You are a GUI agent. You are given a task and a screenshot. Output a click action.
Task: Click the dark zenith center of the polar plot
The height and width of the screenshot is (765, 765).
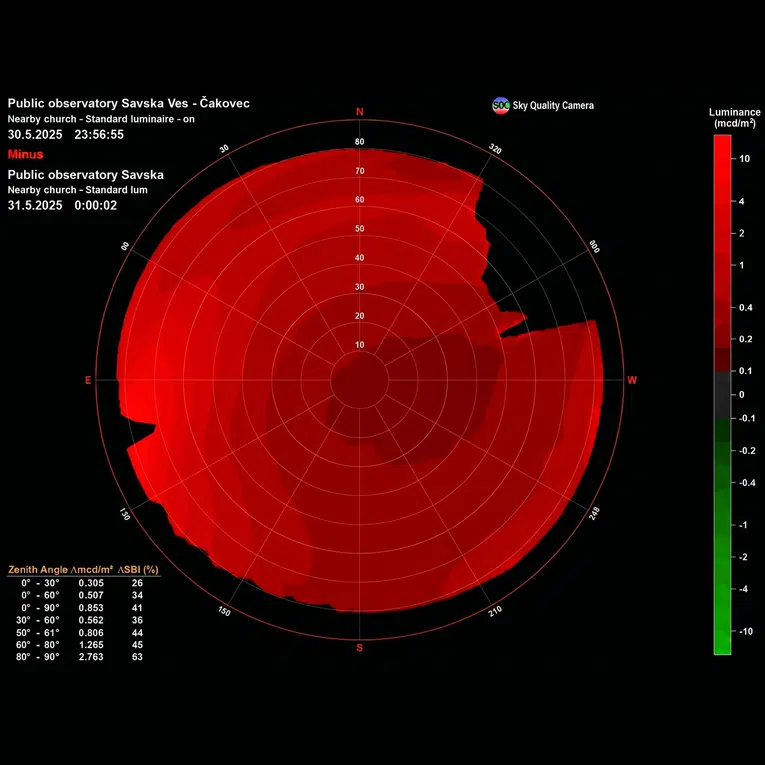coord(360,380)
